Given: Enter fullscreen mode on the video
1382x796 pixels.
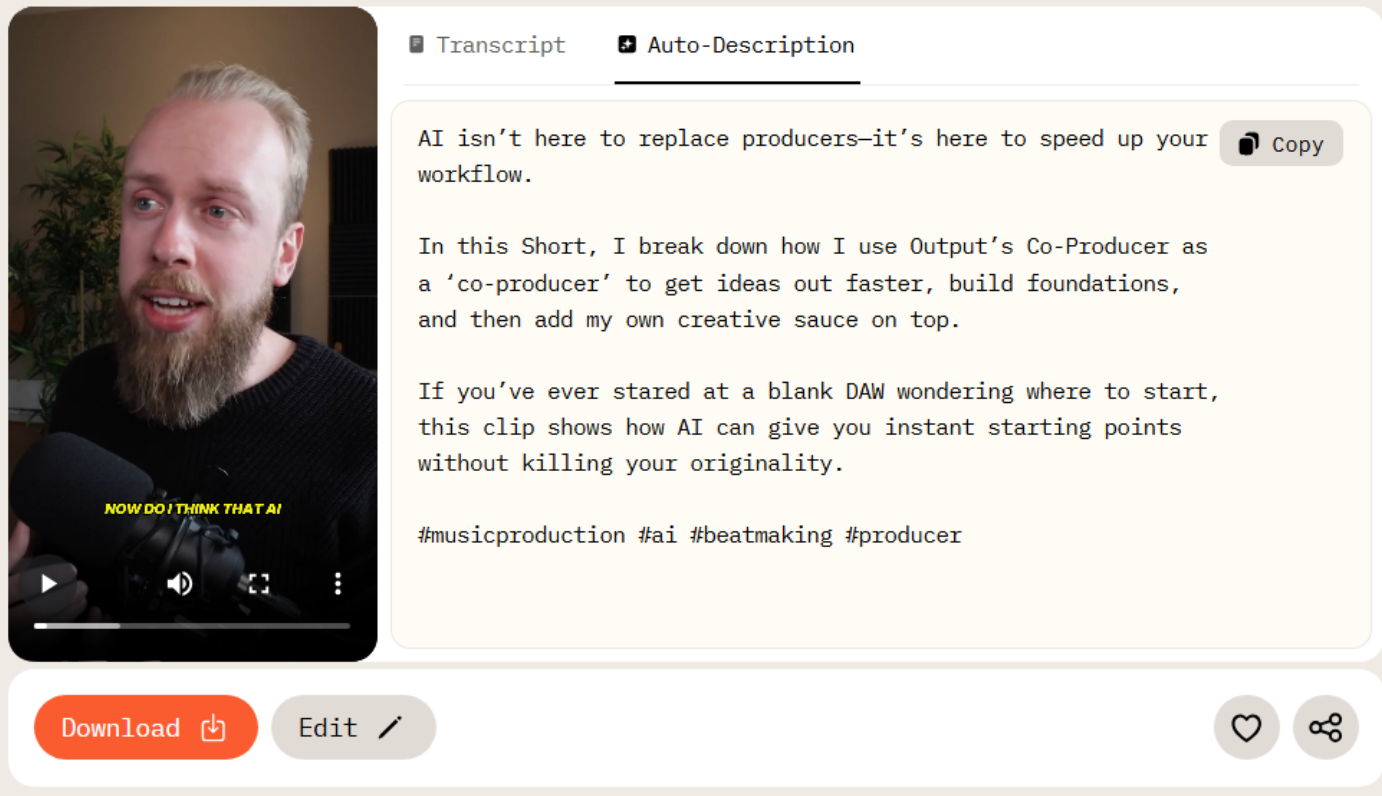Looking at the screenshot, I should 259,584.
